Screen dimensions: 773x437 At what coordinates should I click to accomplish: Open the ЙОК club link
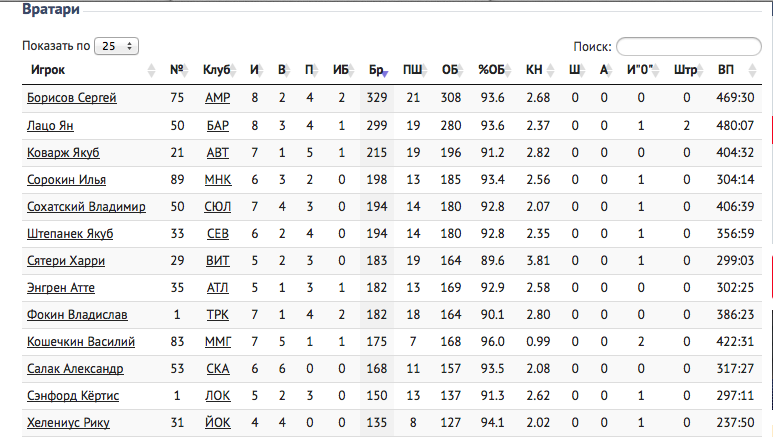(x=217, y=423)
